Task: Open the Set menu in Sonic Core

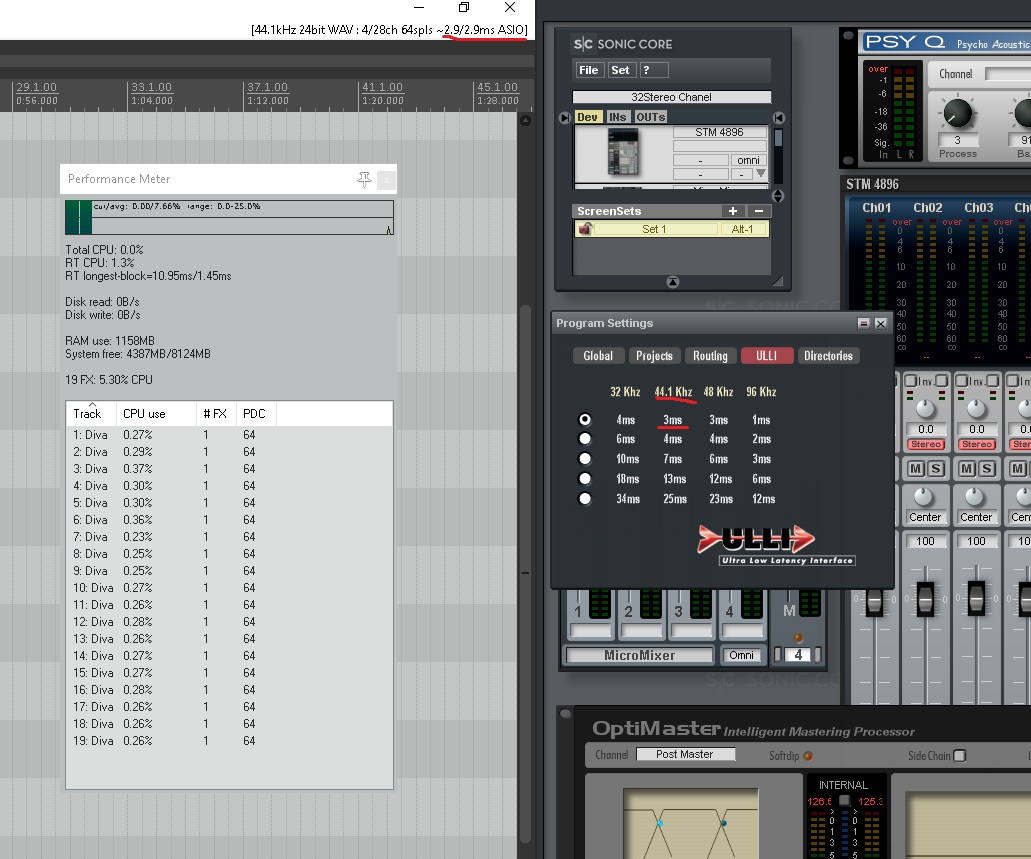Action: pos(620,70)
